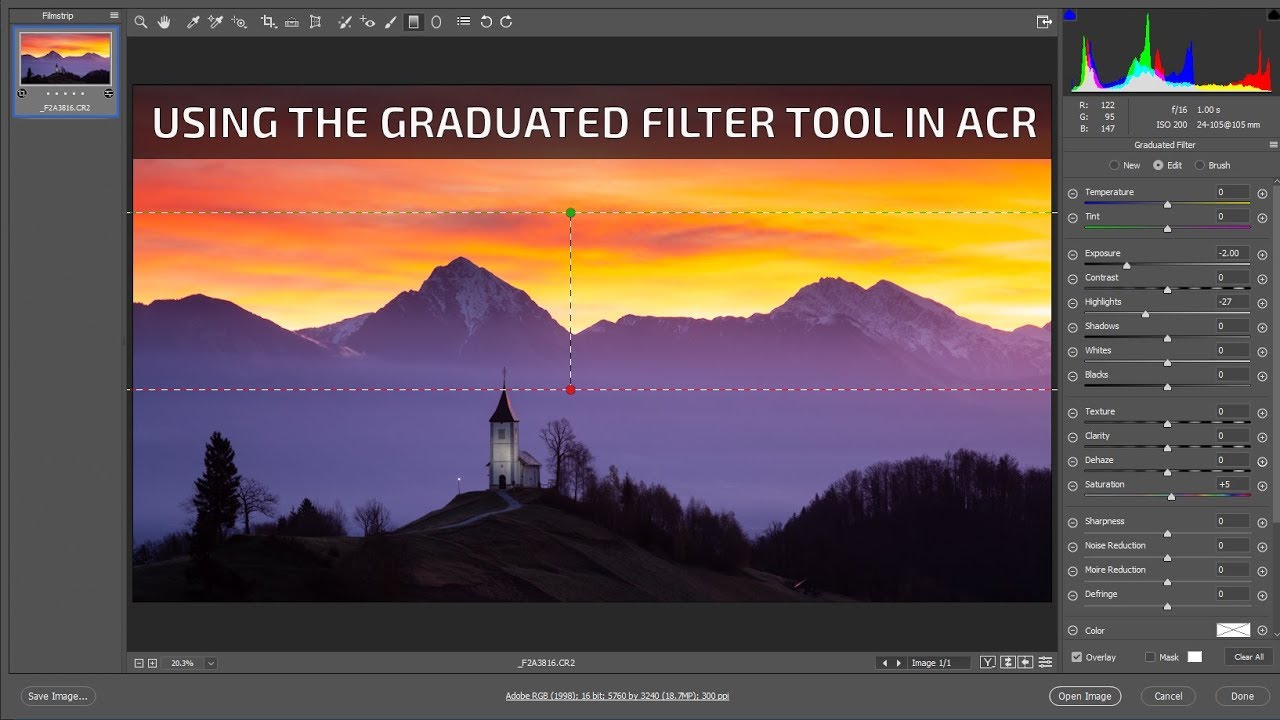1280x720 pixels.
Task: Select the Brush radio button
Action: (1200, 165)
